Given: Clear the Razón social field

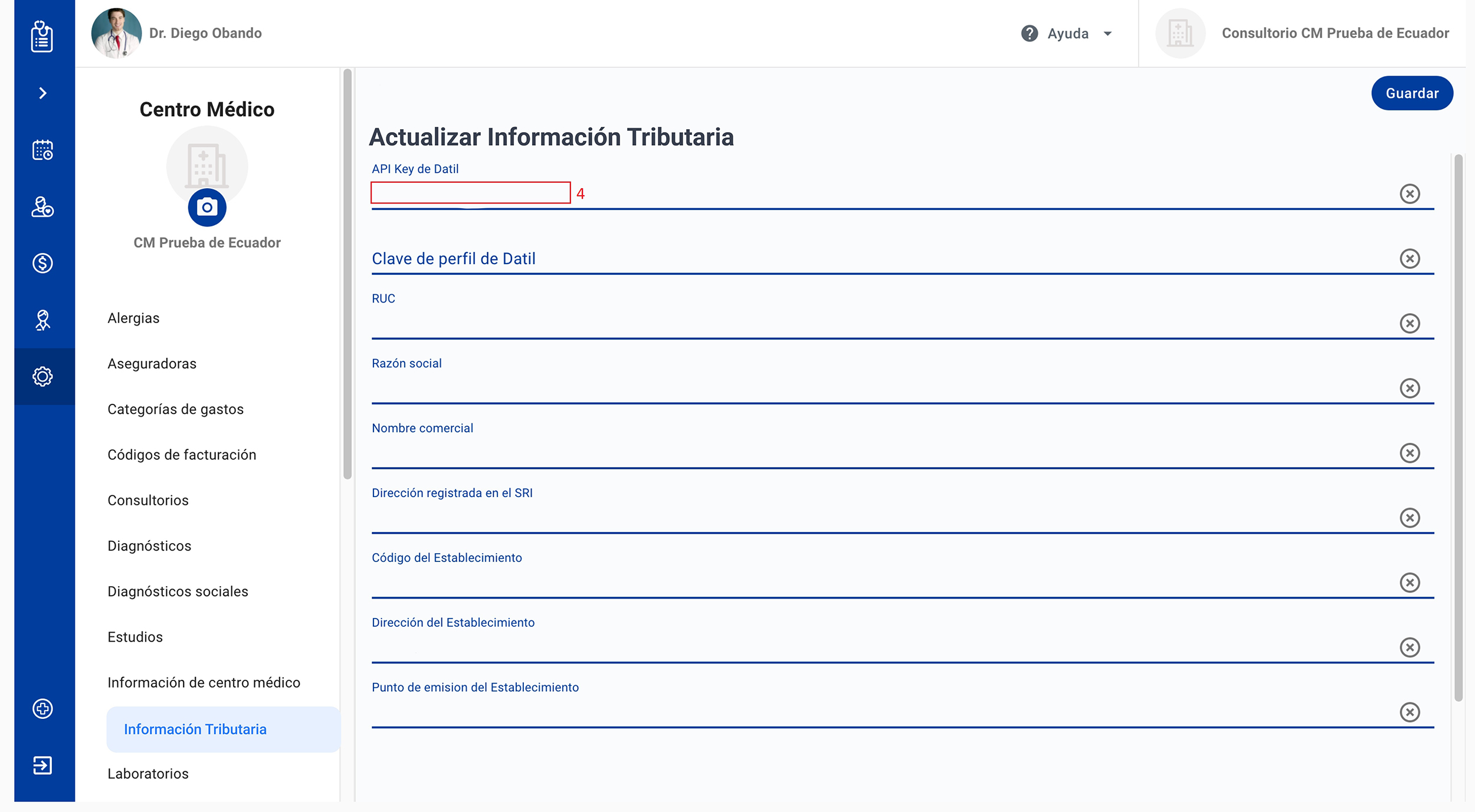Looking at the screenshot, I should (x=1410, y=388).
